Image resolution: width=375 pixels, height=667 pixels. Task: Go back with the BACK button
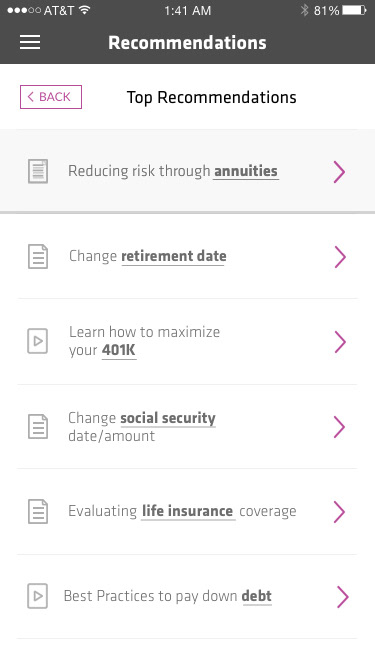(51, 97)
